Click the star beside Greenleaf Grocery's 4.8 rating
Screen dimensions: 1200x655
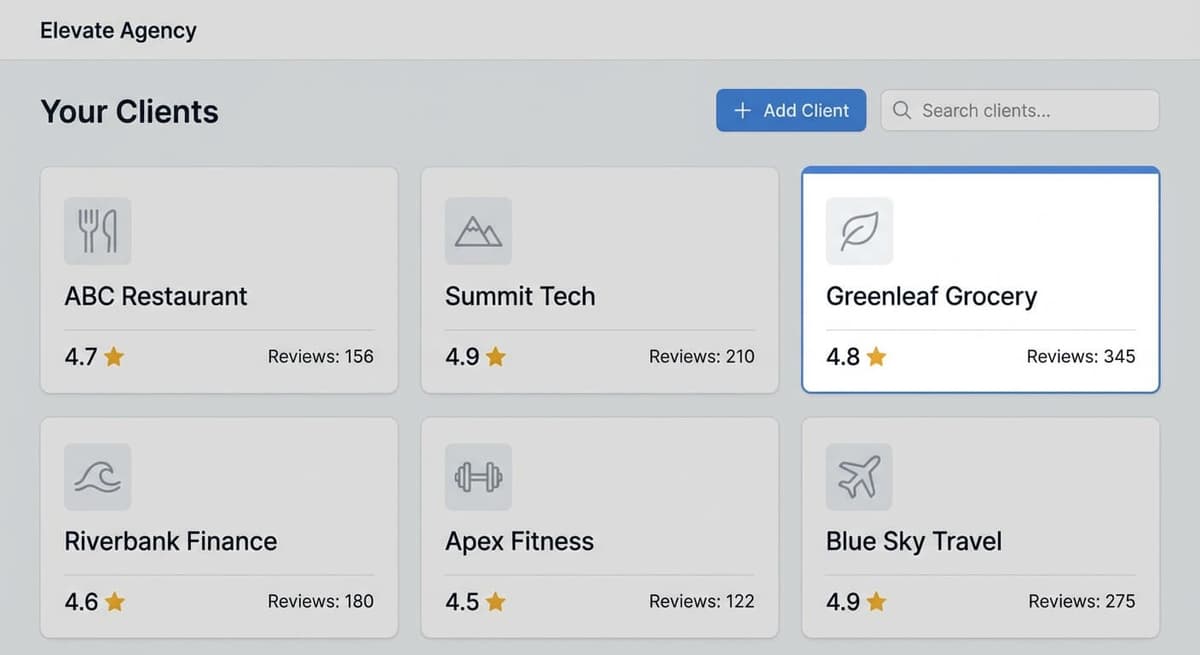tap(877, 356)
